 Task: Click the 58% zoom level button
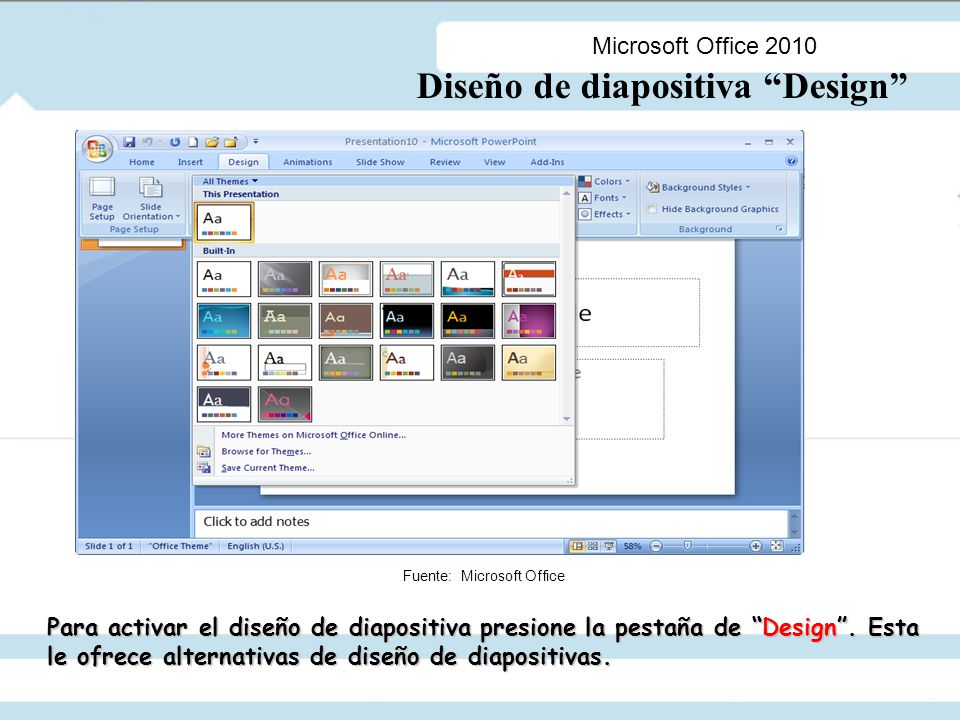point(632,546)
